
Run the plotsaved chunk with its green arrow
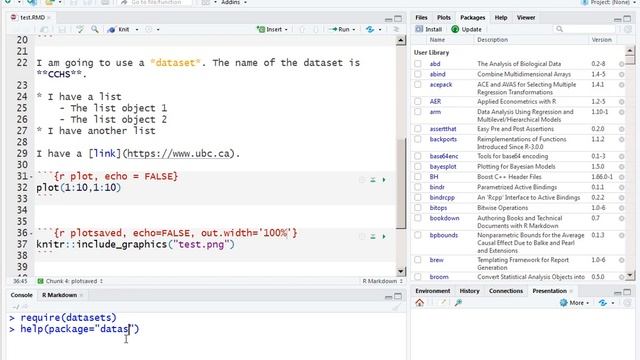tap(384, 236)
